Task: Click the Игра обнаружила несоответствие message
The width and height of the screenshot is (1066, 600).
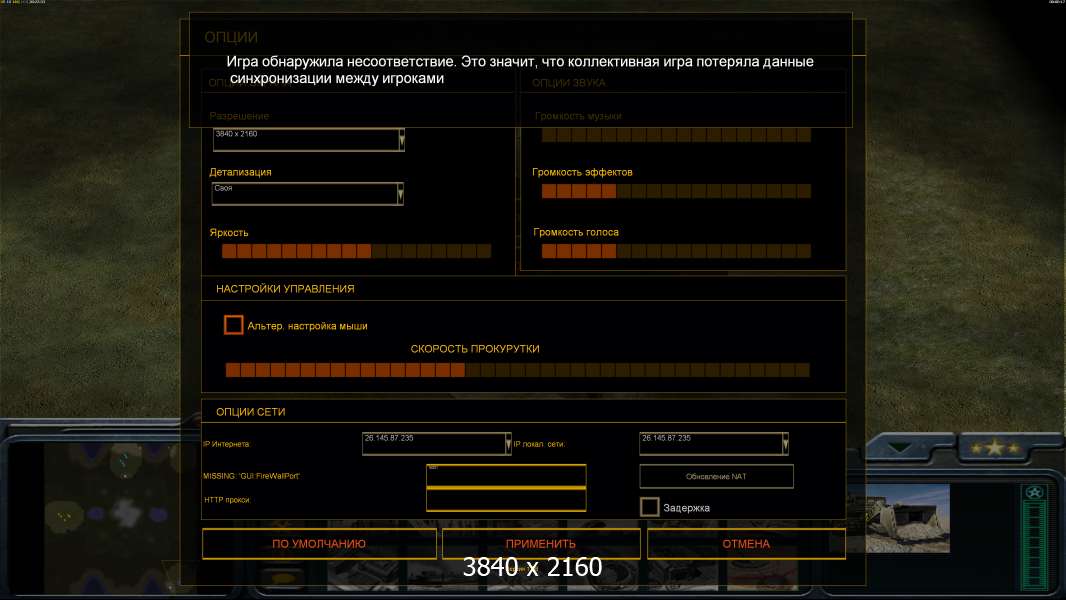Action: click(x=520, y=70)
